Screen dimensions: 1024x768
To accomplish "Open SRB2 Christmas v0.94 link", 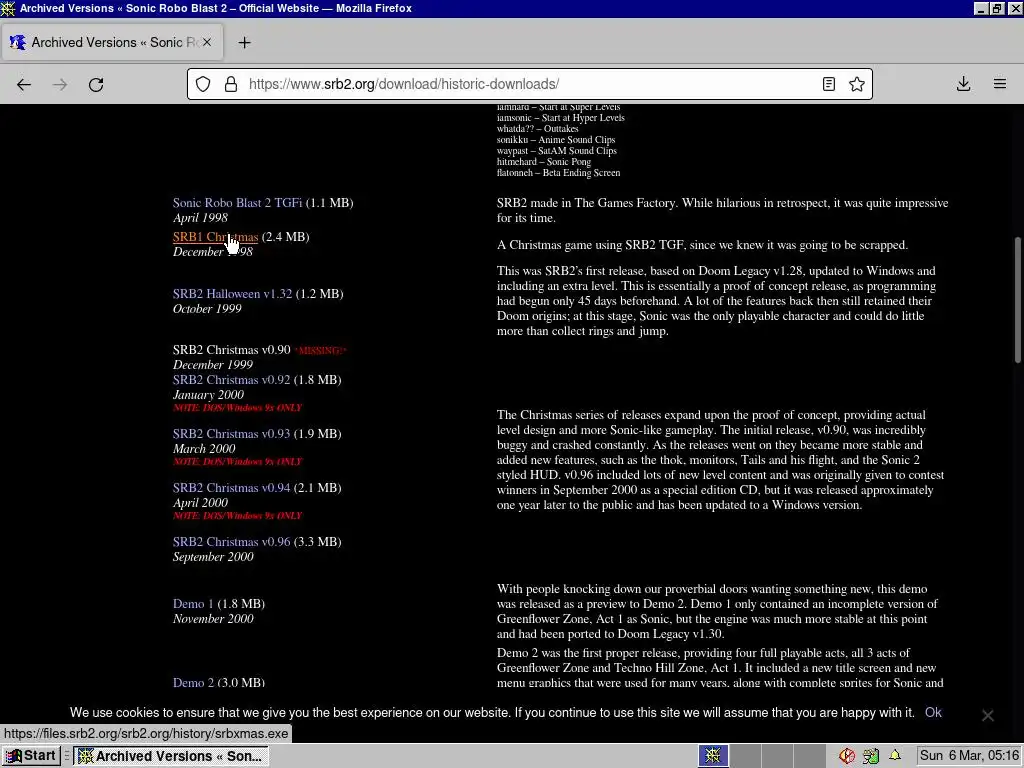I will coord(231,488).
